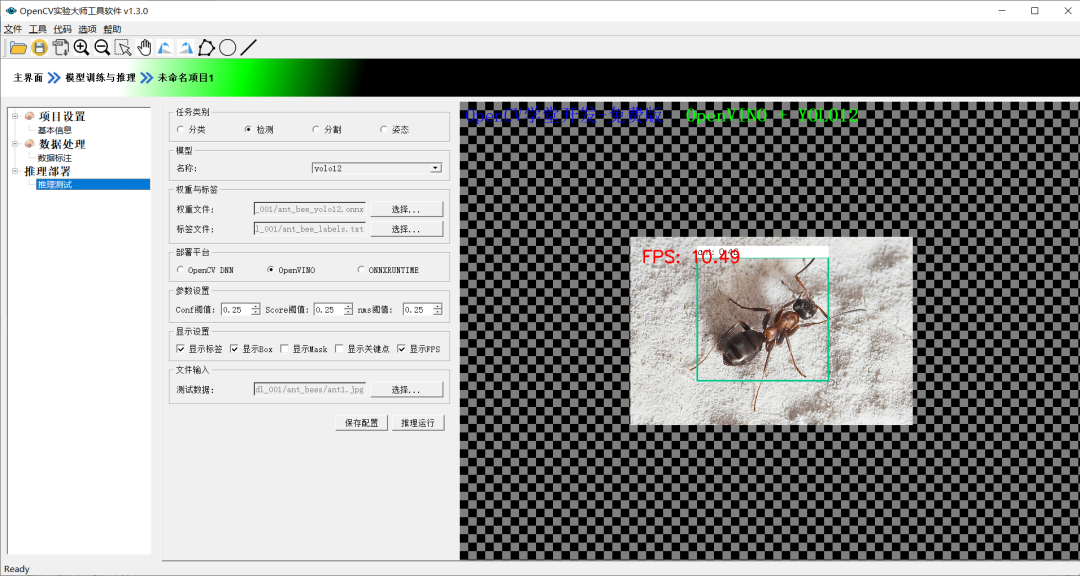The image size is (1080, 576).
Task: Choose the circle drawing tool
Action: pos(227,47)
